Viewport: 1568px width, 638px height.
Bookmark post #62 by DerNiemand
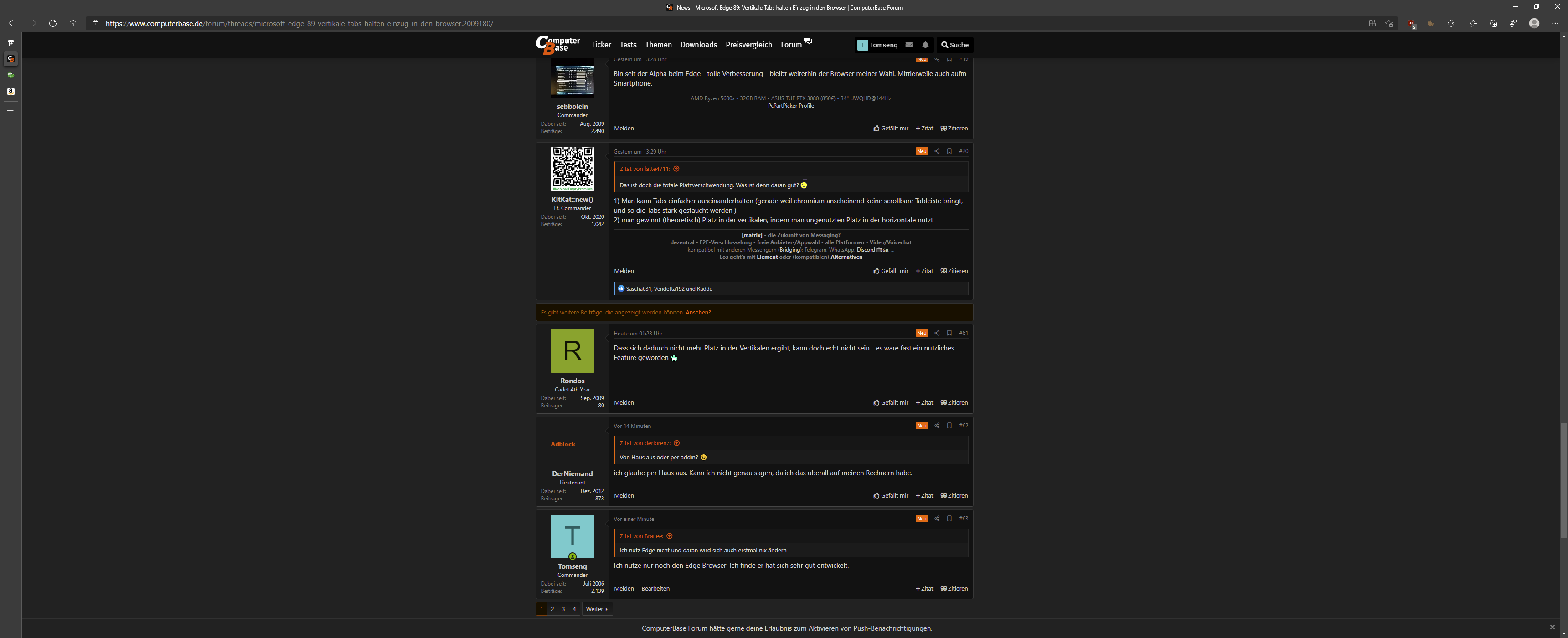[949, 426]
